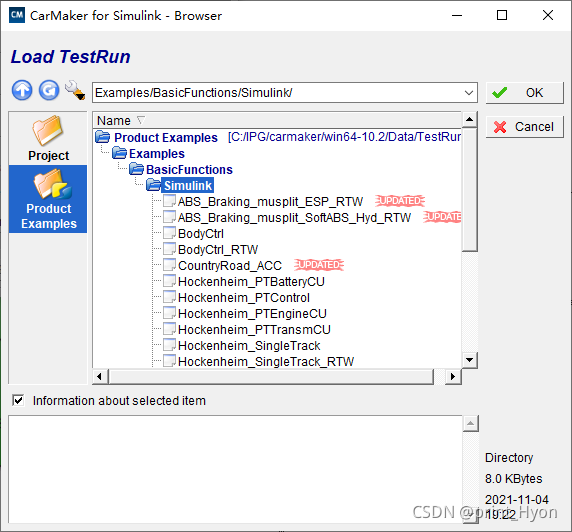
Task: Click file icon beside Hockenheim_PTBatteryCU
Action: [169, 281]
